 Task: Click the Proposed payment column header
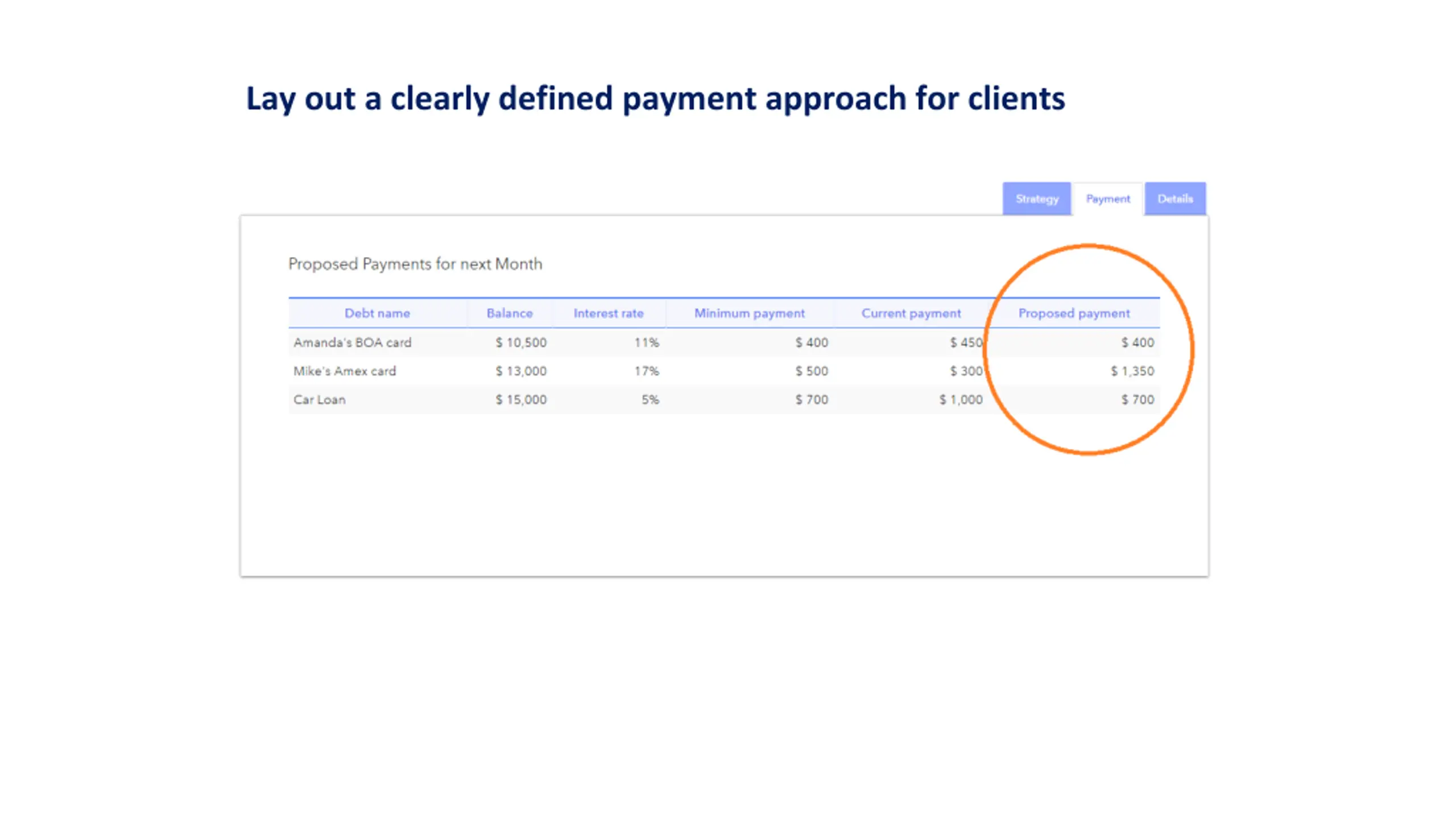(x=1074, y=313)
